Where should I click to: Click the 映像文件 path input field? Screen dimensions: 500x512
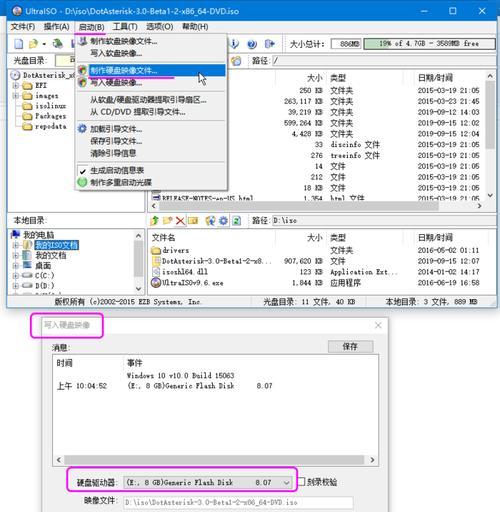pos(238,502)
